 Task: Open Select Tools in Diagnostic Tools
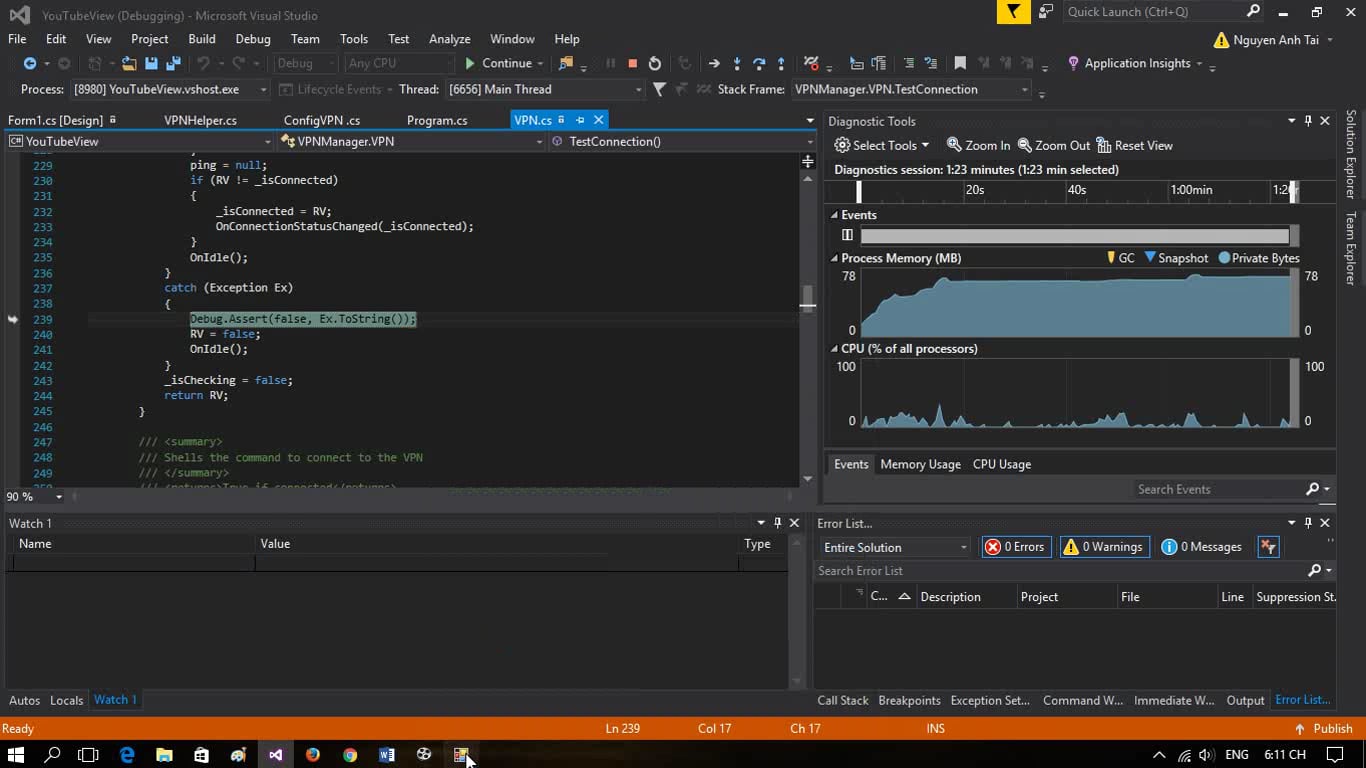882,145
